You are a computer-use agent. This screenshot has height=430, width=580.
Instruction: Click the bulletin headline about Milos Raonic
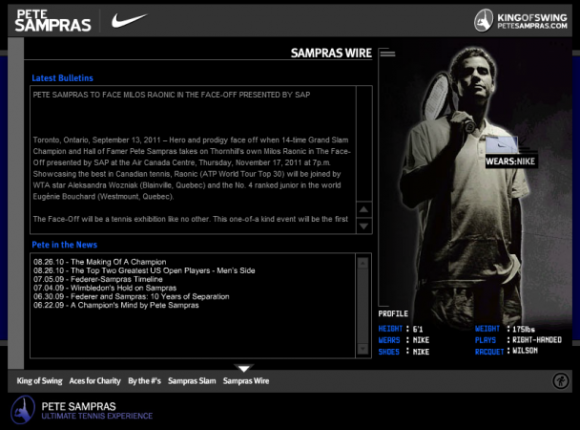171,95
